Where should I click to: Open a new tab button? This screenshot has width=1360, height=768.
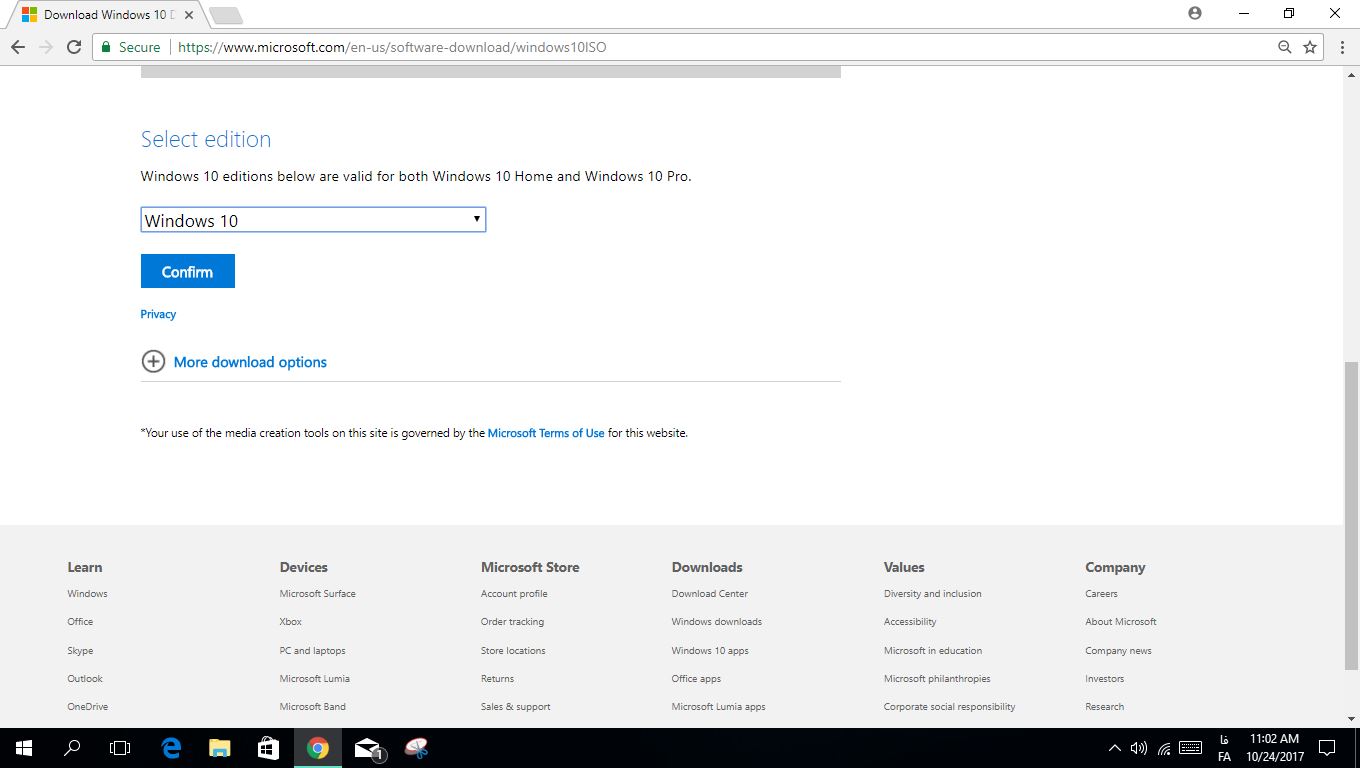(x=226, y=15)
